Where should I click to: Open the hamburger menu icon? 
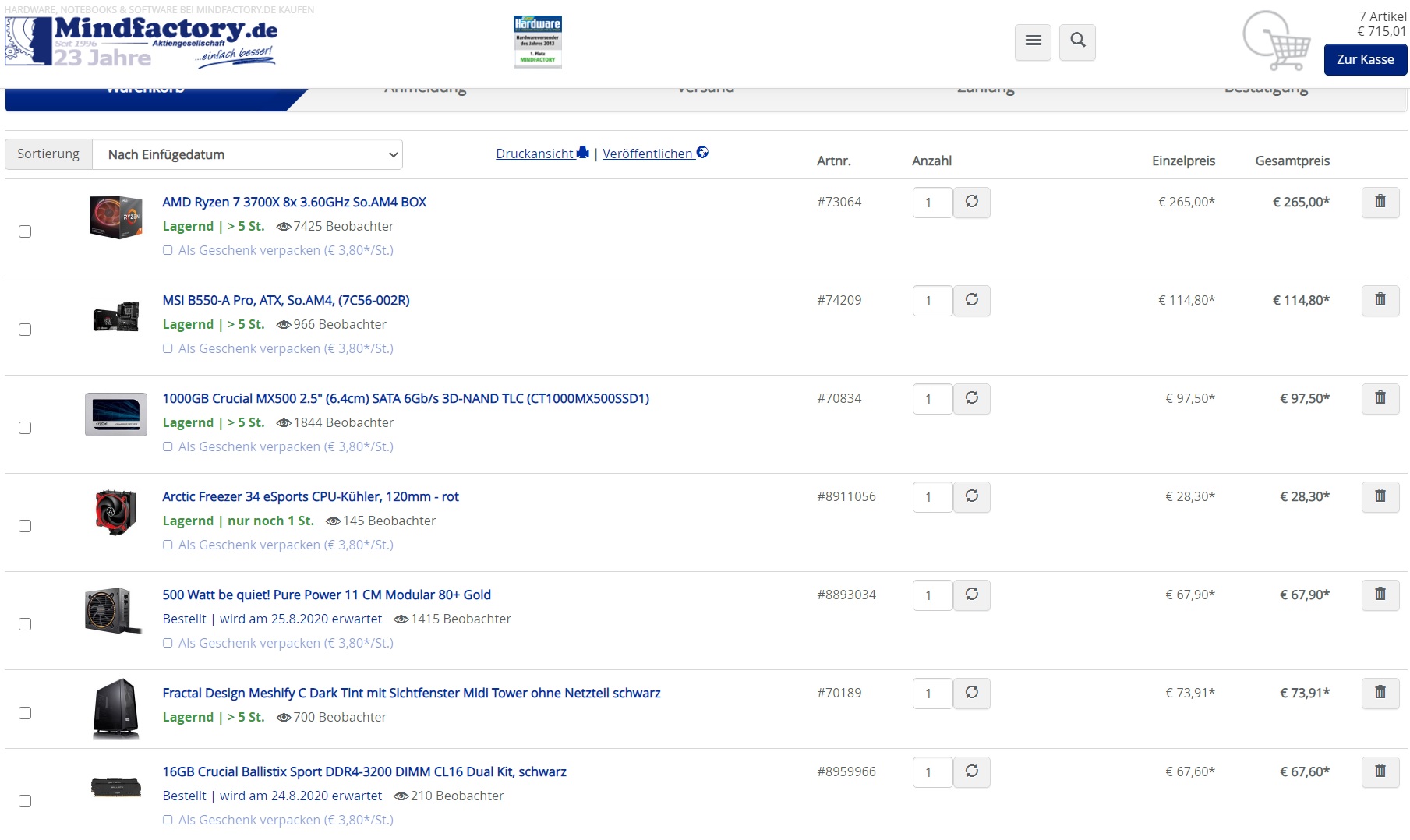click(1033, 42)
